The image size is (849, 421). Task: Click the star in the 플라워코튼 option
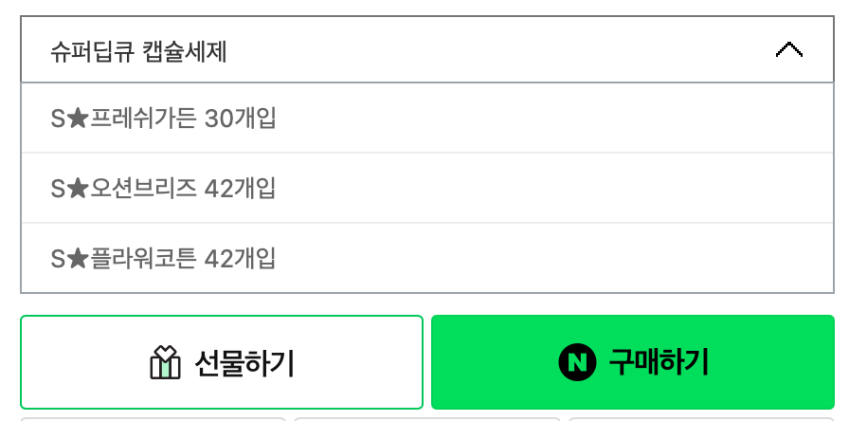(78, 258)
